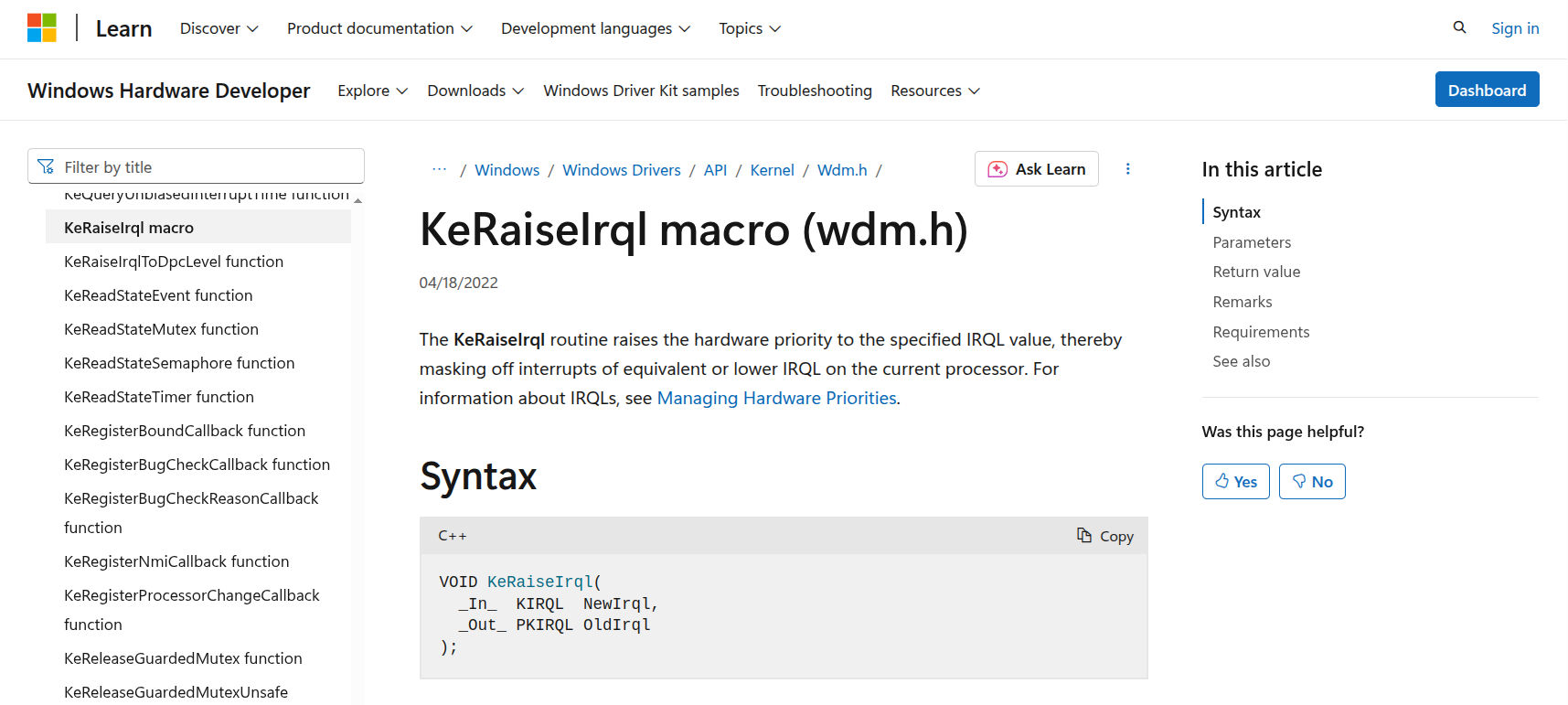1568x705 pixels.
Task: Open the Troubleshooting page
Action: tap(815, 91)
